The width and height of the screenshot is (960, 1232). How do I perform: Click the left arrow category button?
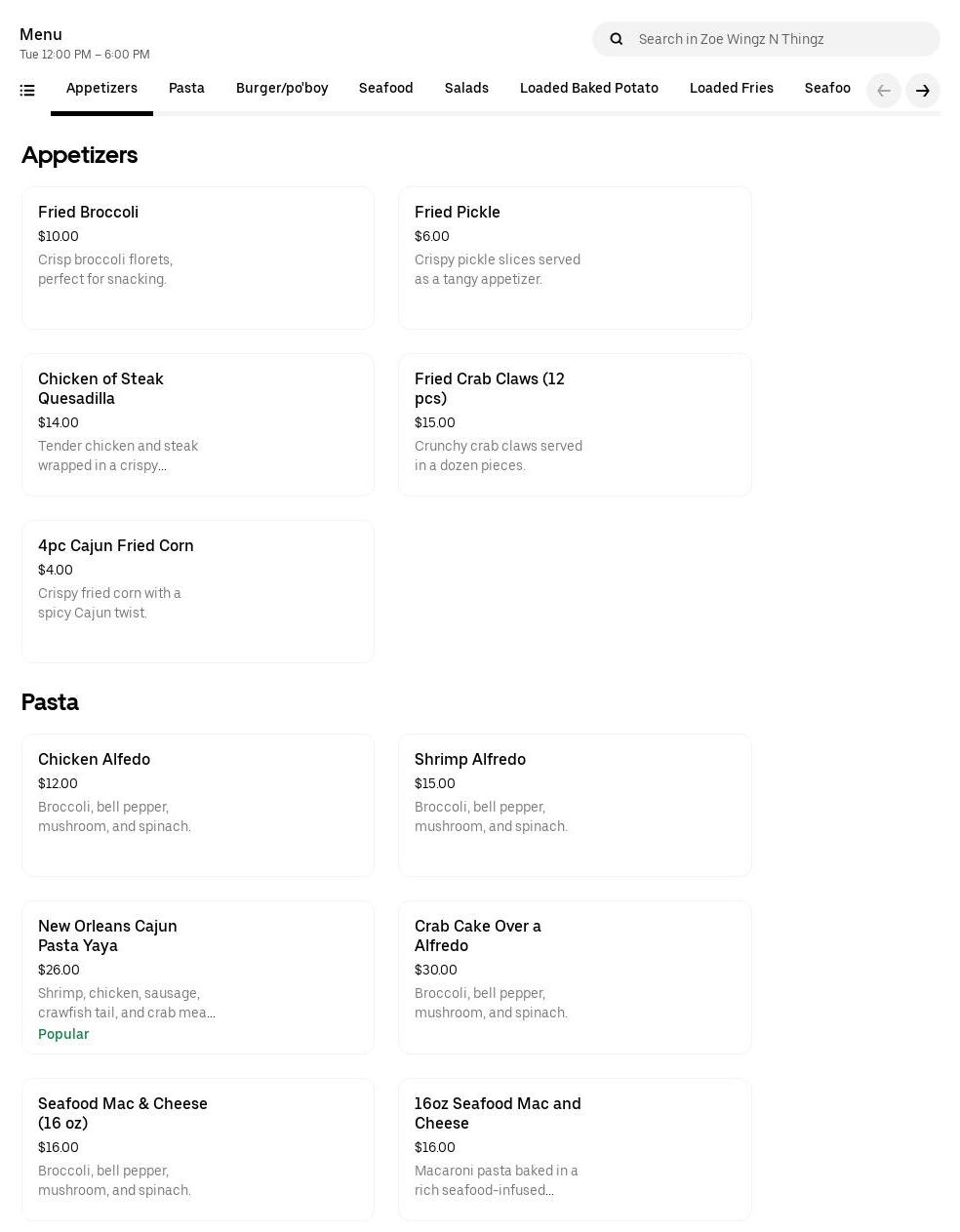click(x=884, y=91)
